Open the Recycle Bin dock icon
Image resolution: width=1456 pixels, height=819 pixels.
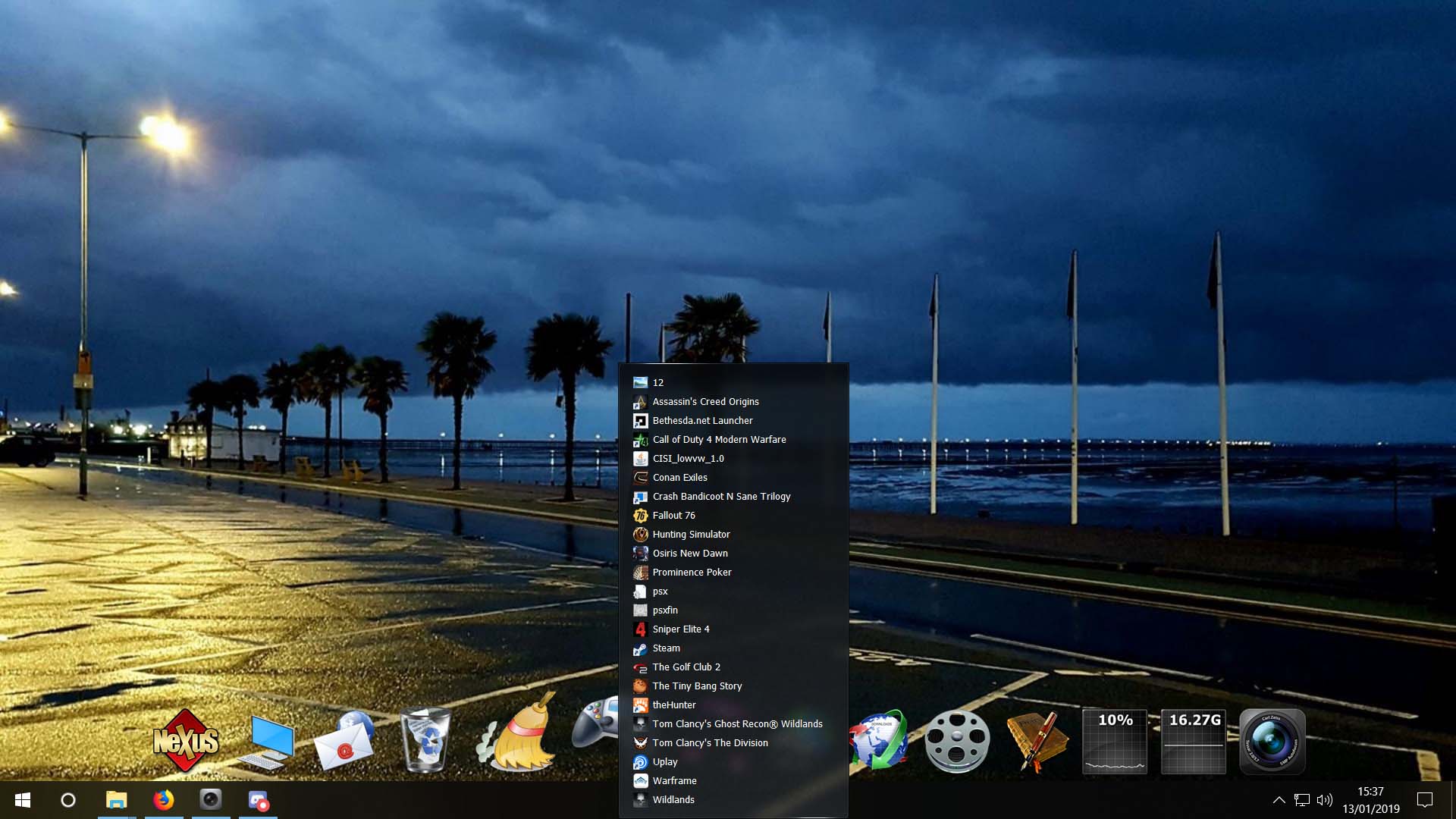(x=425, y=740)
